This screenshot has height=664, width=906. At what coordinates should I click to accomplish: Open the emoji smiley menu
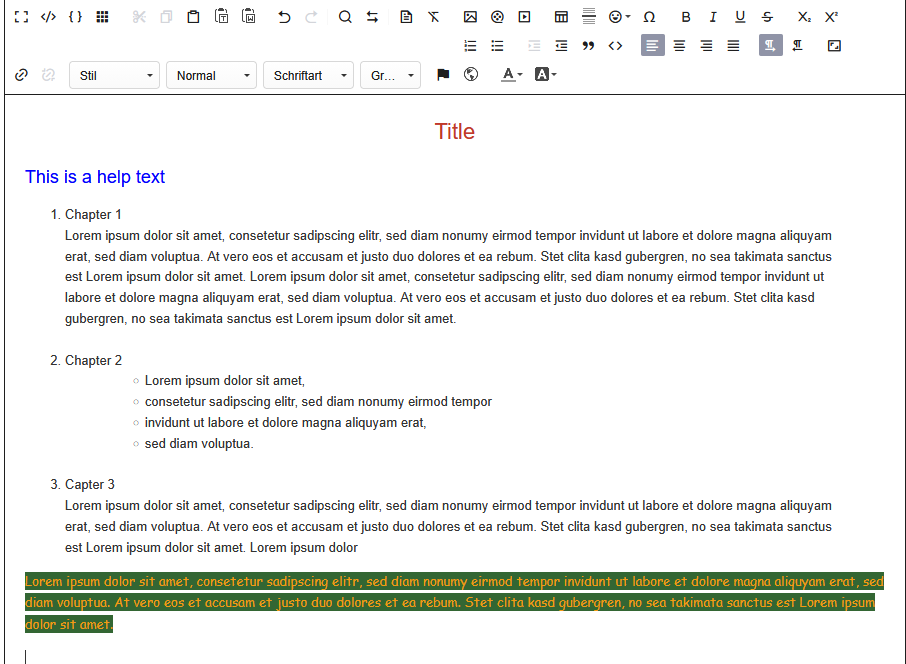click(x=619, y=17)
